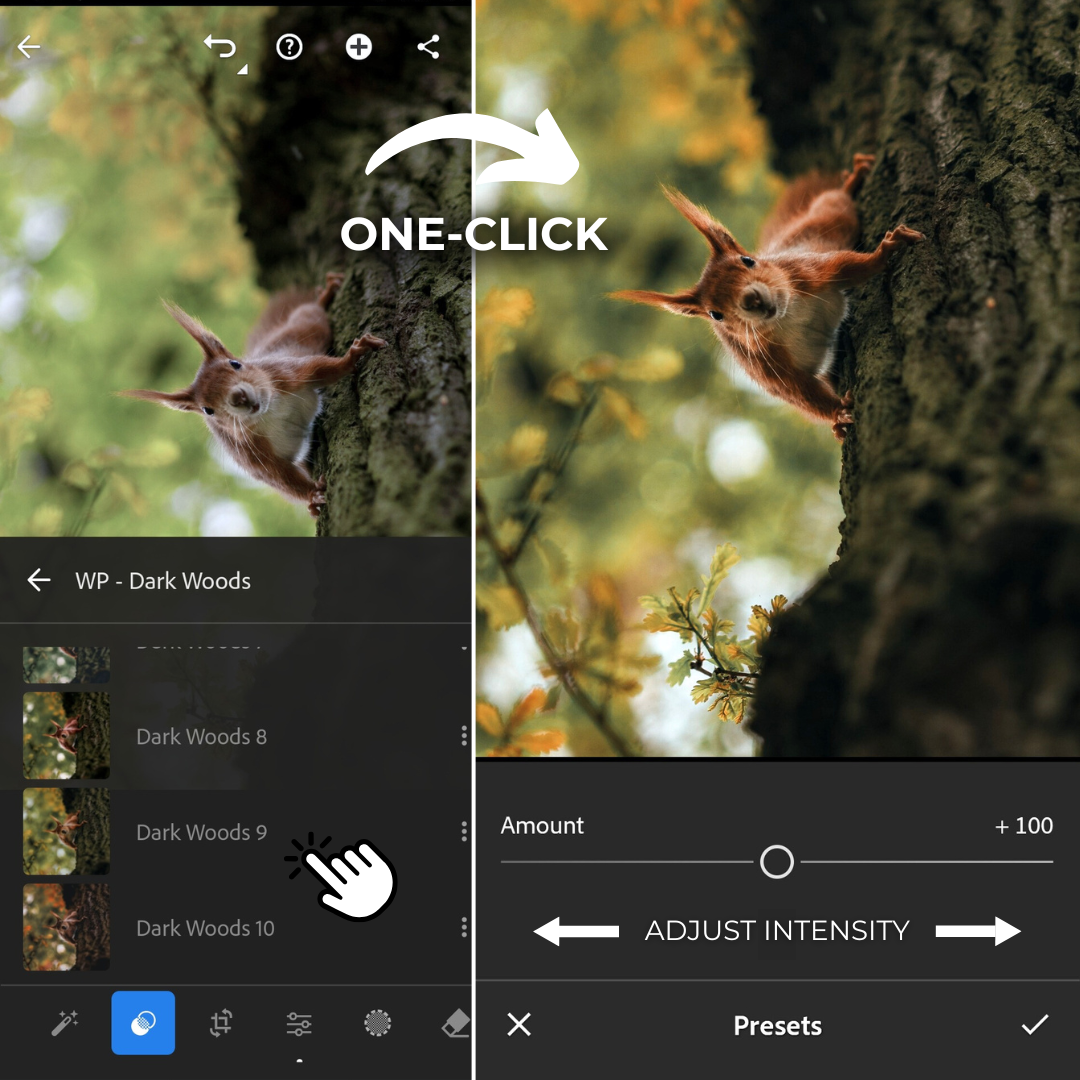Open options menu for Dark Woods 8

click(x=464, y=737)
